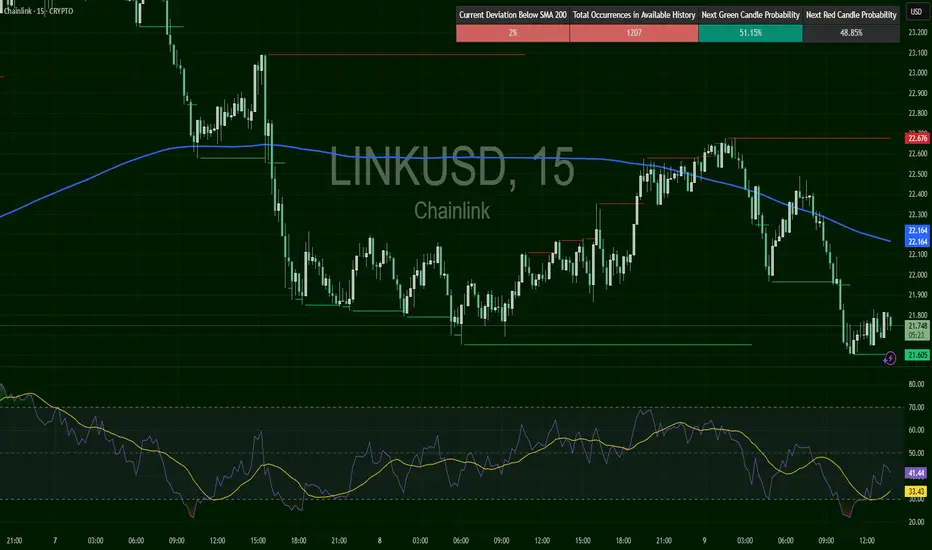Click the 80.00 RSI axis label
932x550 pixels.
tap(916, 385)
